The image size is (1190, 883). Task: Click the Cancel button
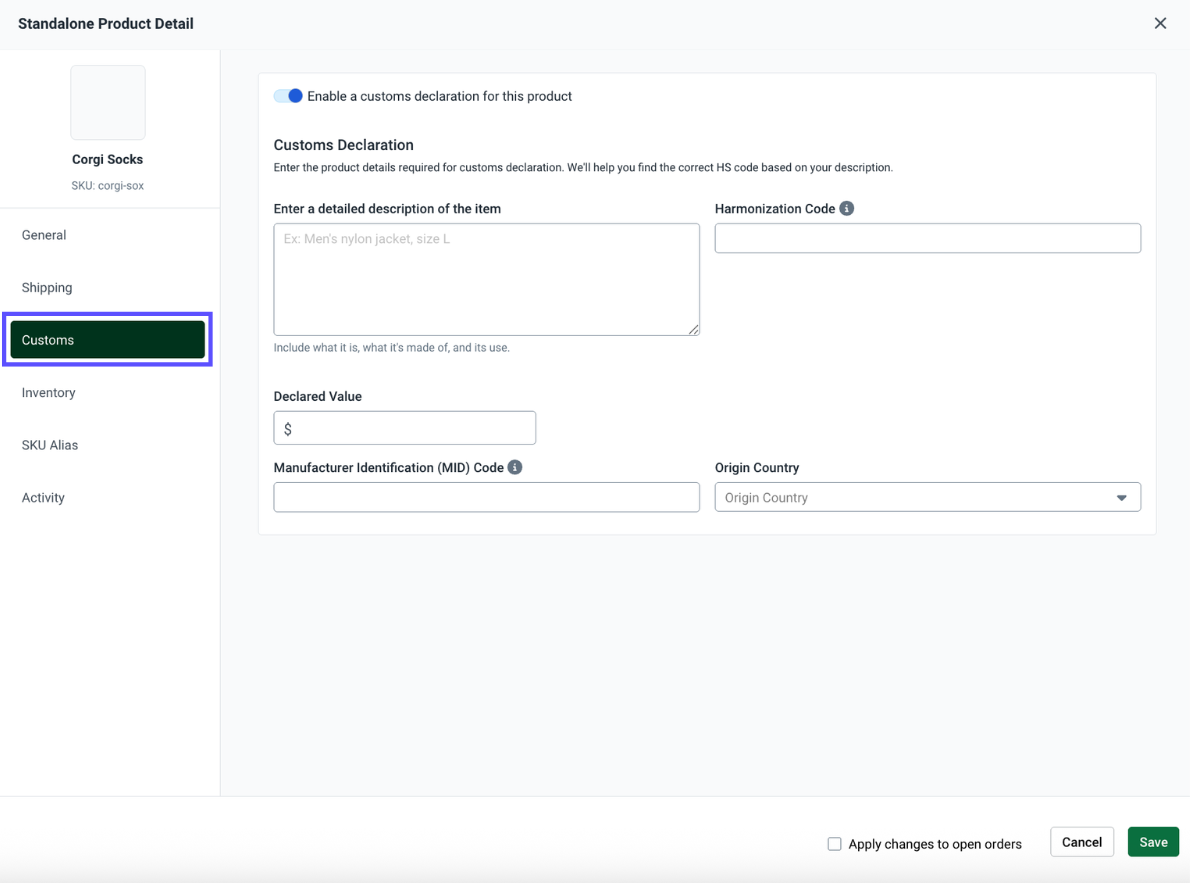1081,842
